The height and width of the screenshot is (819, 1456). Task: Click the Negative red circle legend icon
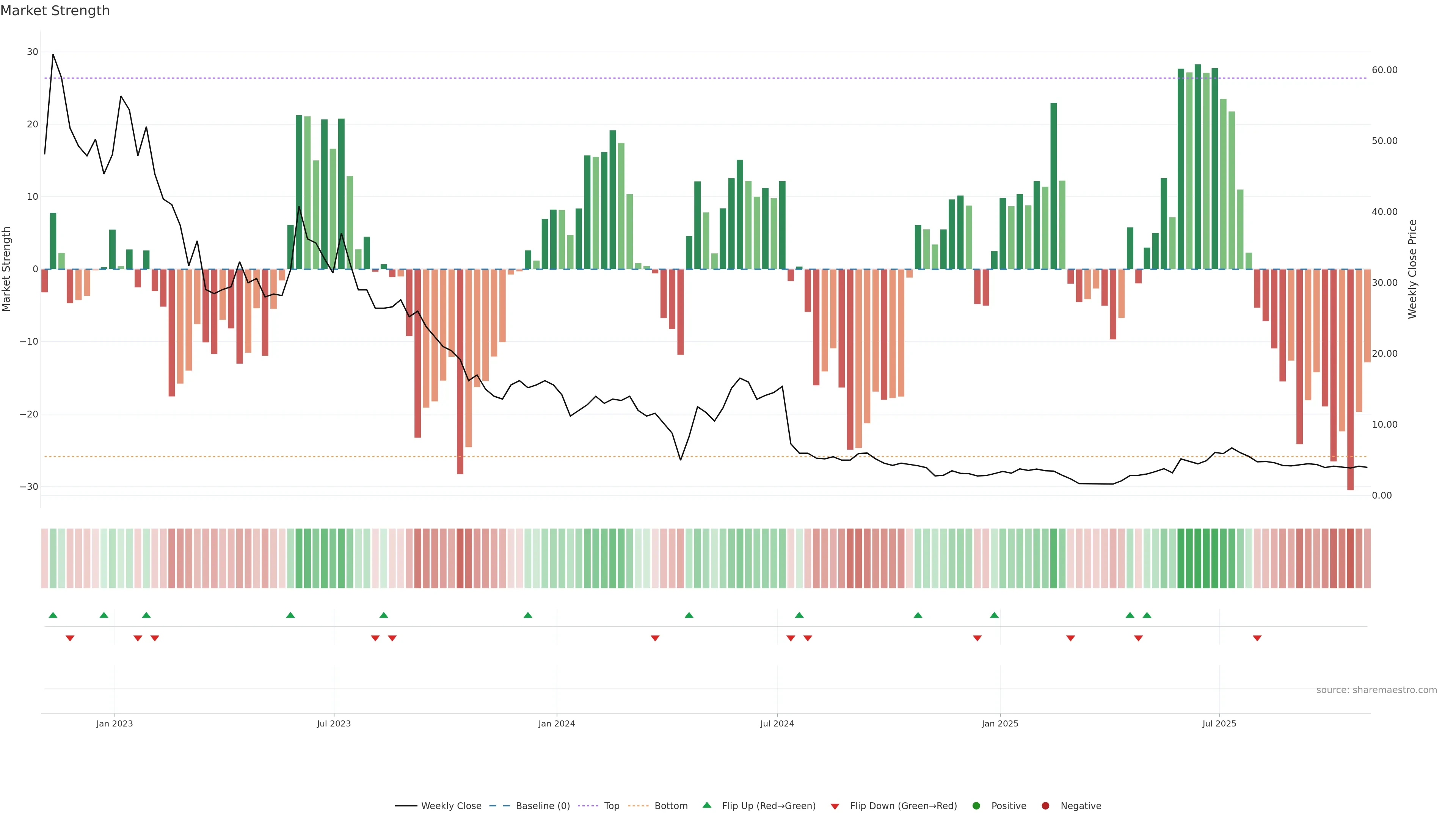click(1045, 806)
